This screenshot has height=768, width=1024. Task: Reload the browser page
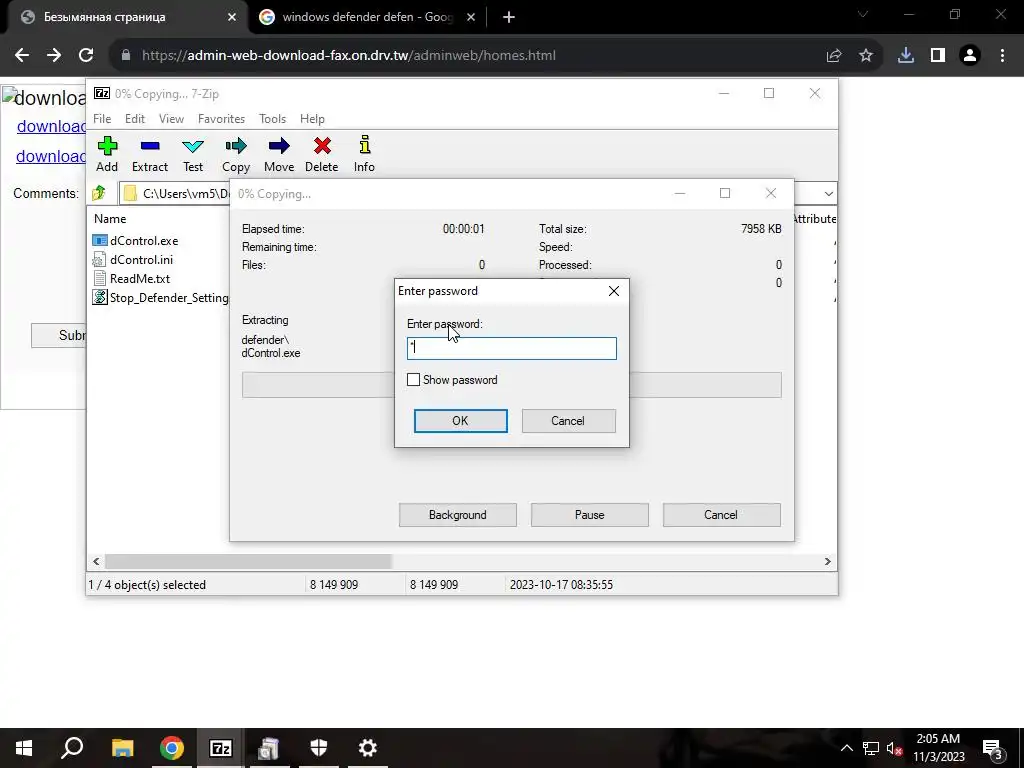pos(86,56)
